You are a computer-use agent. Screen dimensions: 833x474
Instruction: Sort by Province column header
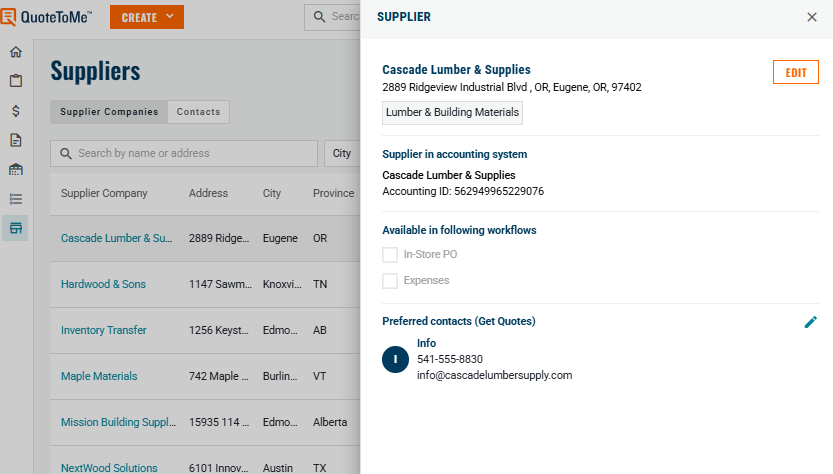(x=333, y=193)
